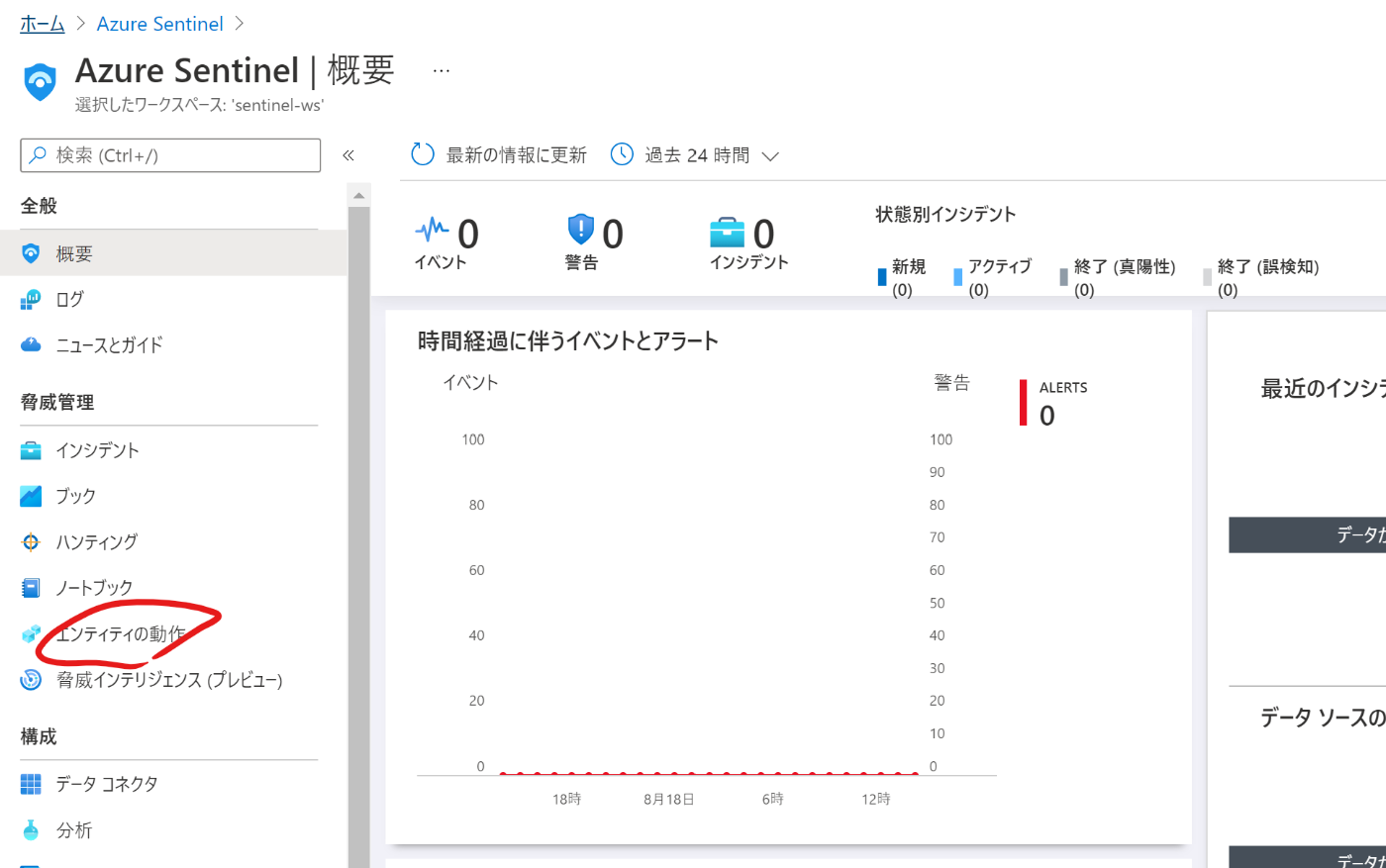The image size is (1386, 868).
Task: Click the インシデント briefcase sidebar icon
Action: tap(31, 451)
